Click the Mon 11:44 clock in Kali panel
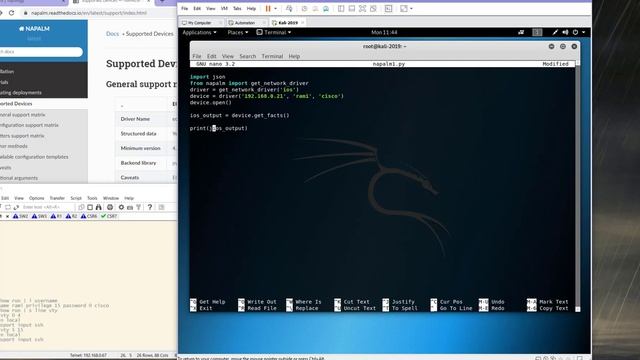Image resolution: width=640 pixels, height=360 pixels. 384,32
